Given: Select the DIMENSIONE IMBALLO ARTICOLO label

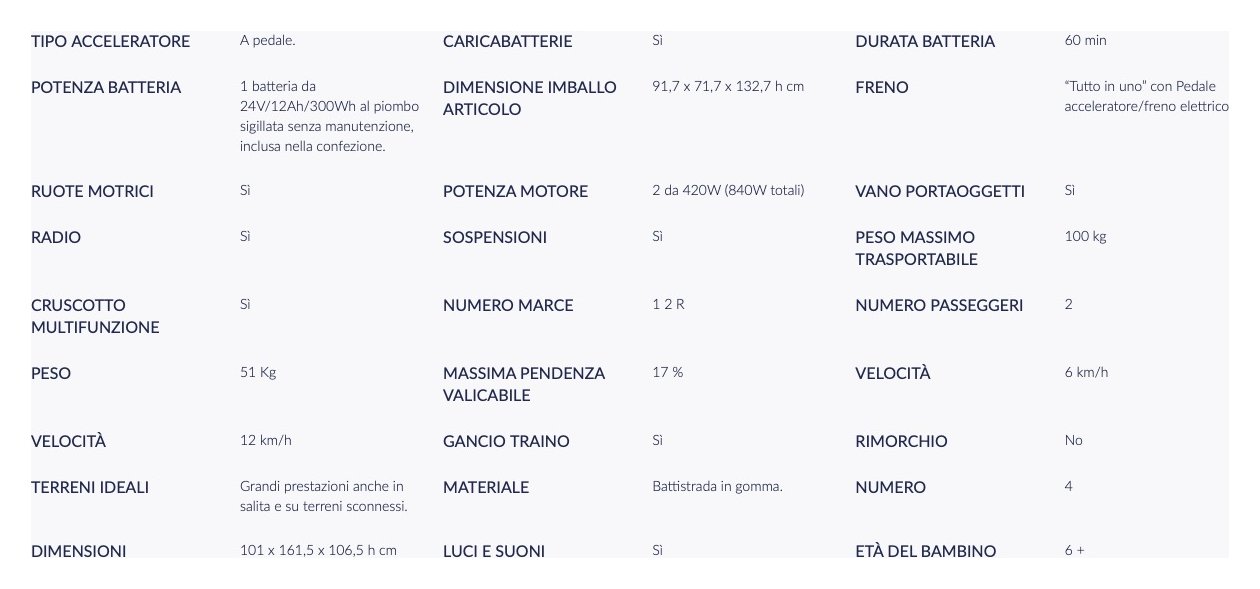Looking at the screenshot, I should pos(530,98).
